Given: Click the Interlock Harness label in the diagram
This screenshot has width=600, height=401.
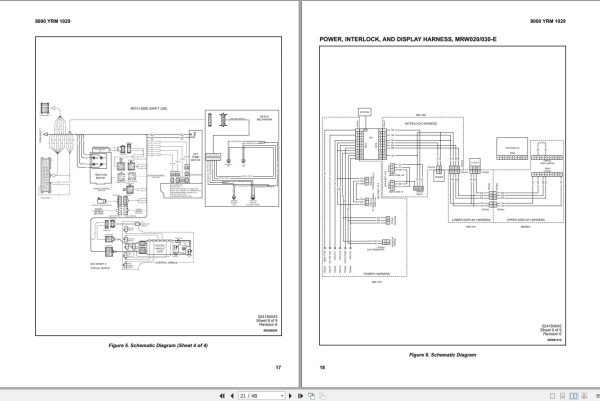Looking at the screenshot, I should click(x=421, y=124).
